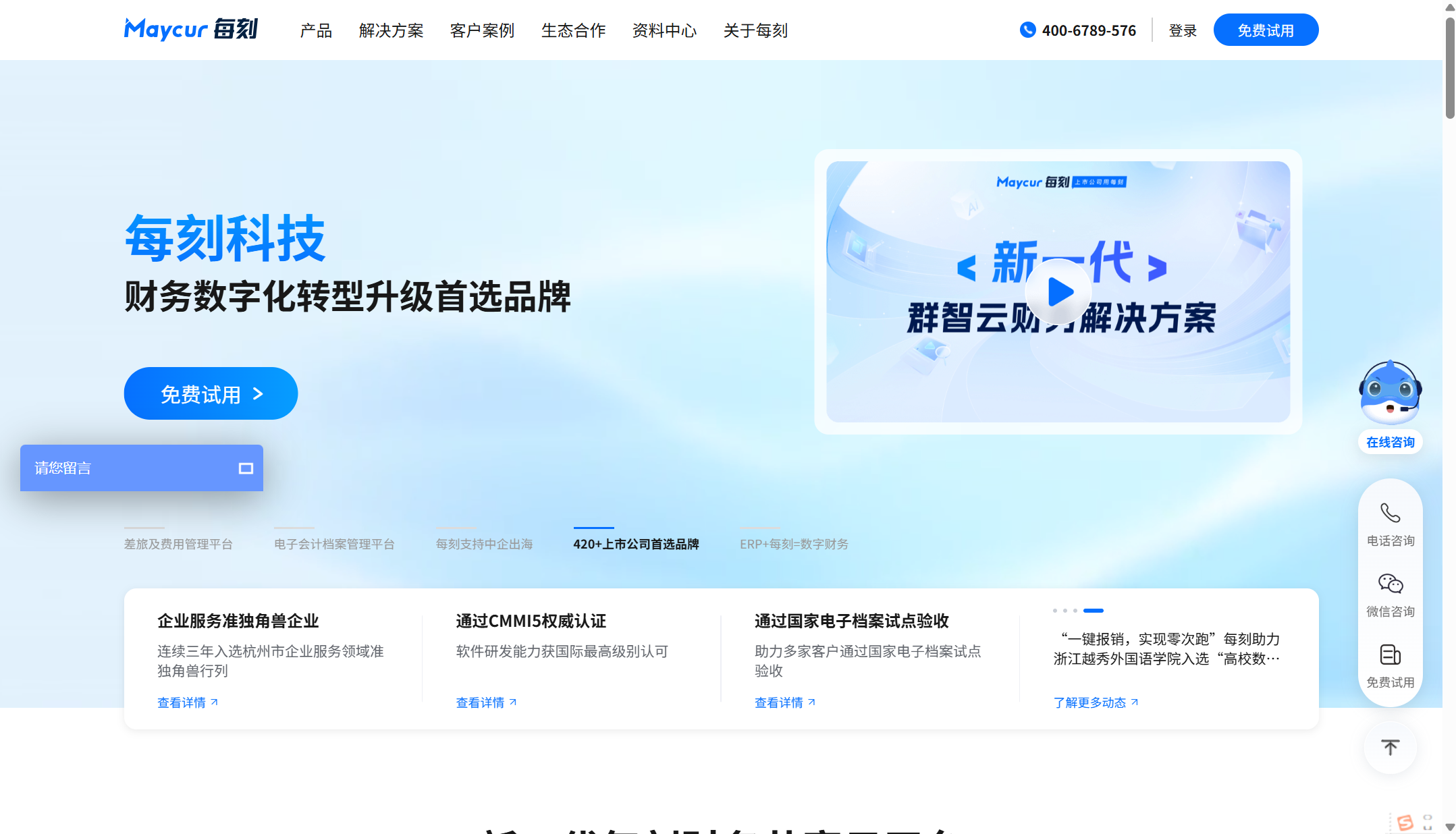Screen dimensions: 1456x834
Task: Click the Maycur 每刻 logo
Action: [x=191, y=28]
